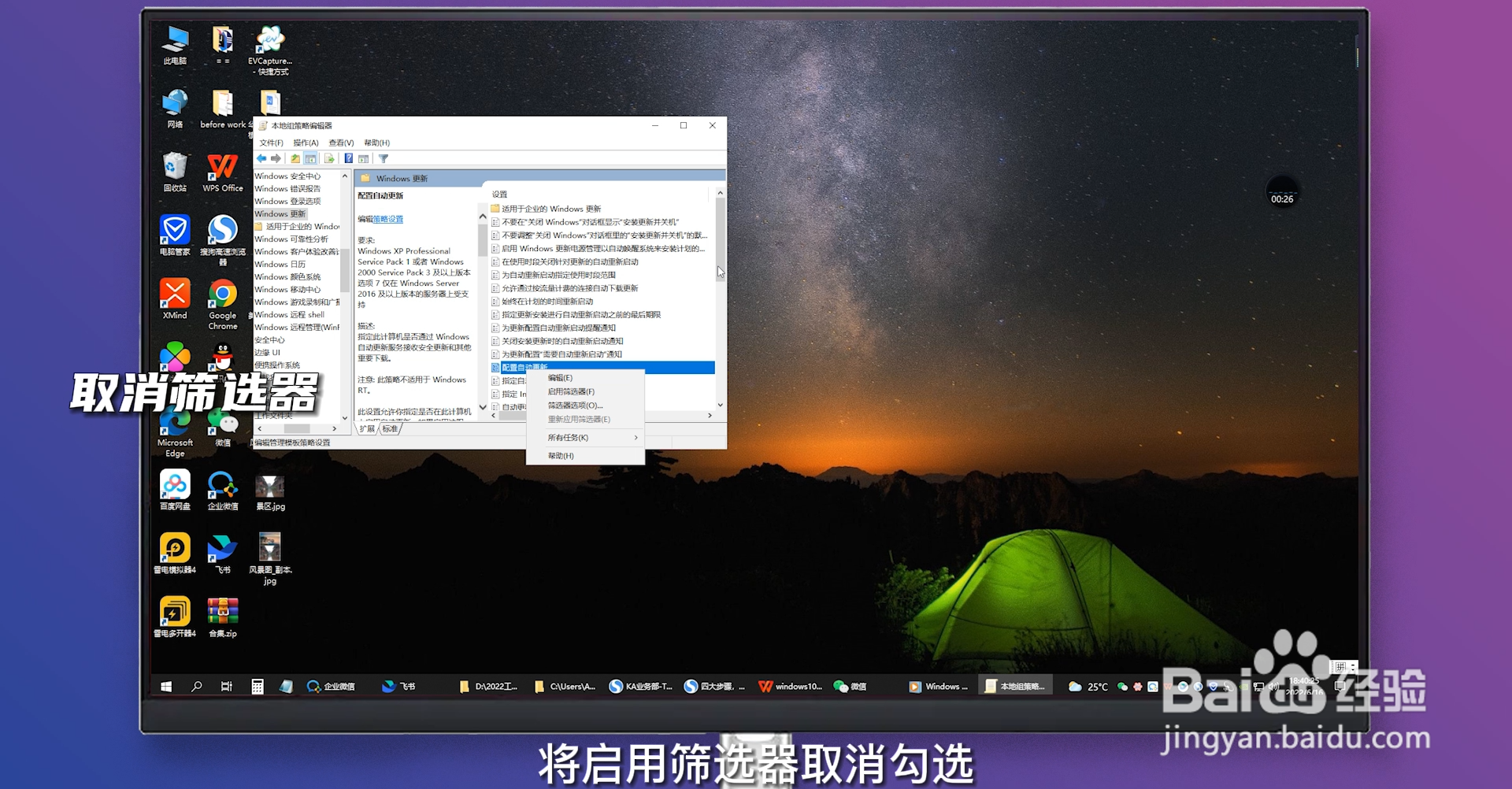Open the 帮助(H) menu in the menu bar

(x=376, y=143)
